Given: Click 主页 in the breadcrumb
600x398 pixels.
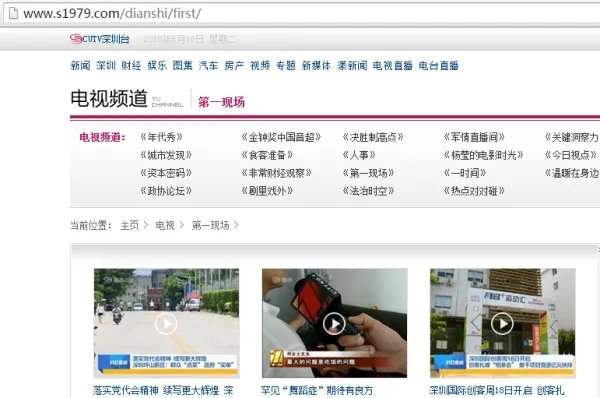Looking at the screenshot, I should click(x=130, y=225).
